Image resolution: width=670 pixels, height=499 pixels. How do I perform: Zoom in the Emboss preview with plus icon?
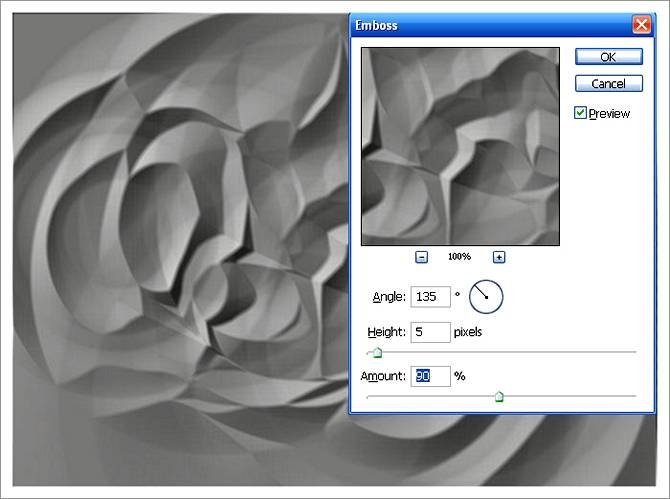[x=499, y=257]
